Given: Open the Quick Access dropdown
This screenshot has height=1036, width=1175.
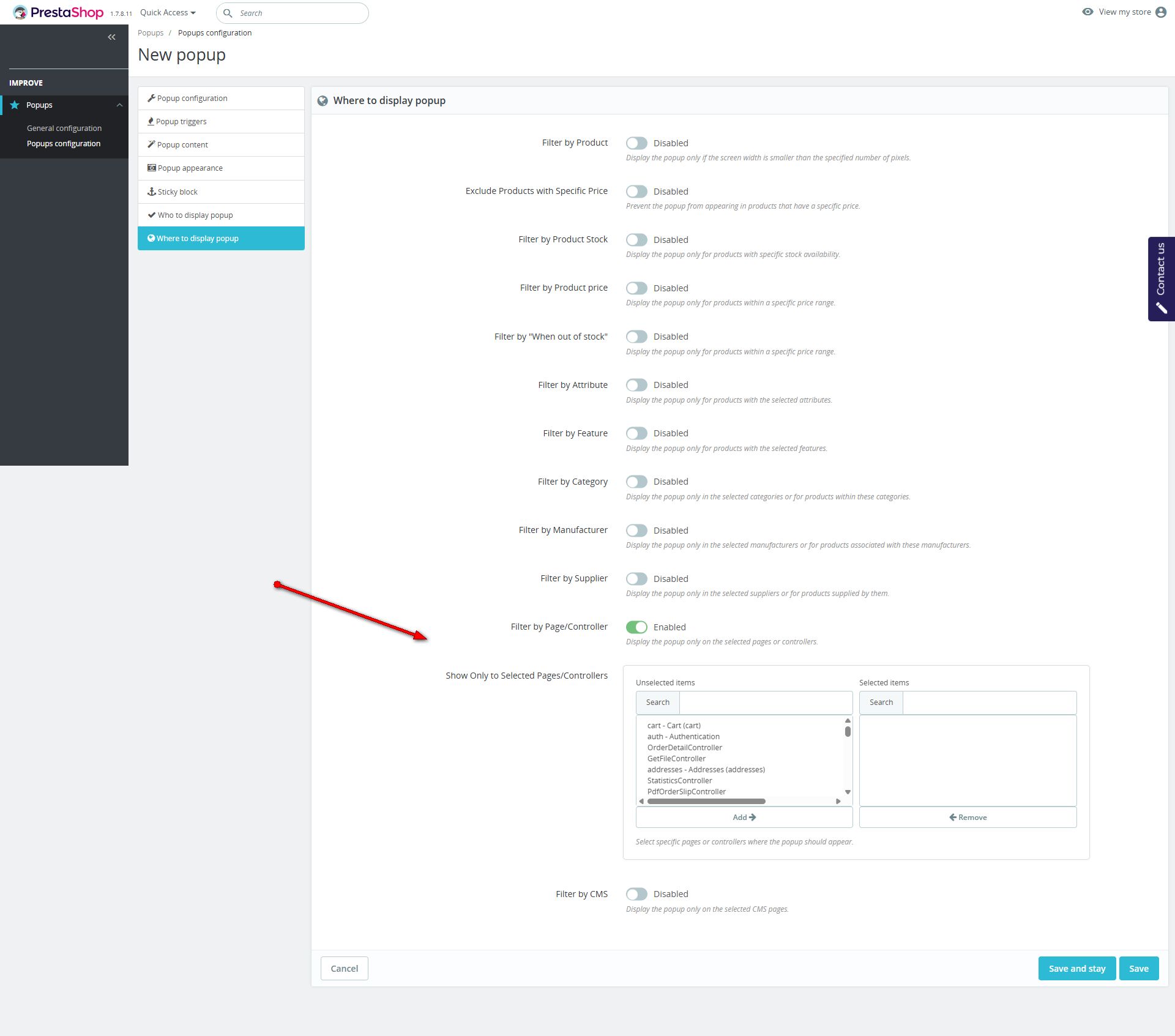Looking at the screenshot, I should tap(168, 13).
